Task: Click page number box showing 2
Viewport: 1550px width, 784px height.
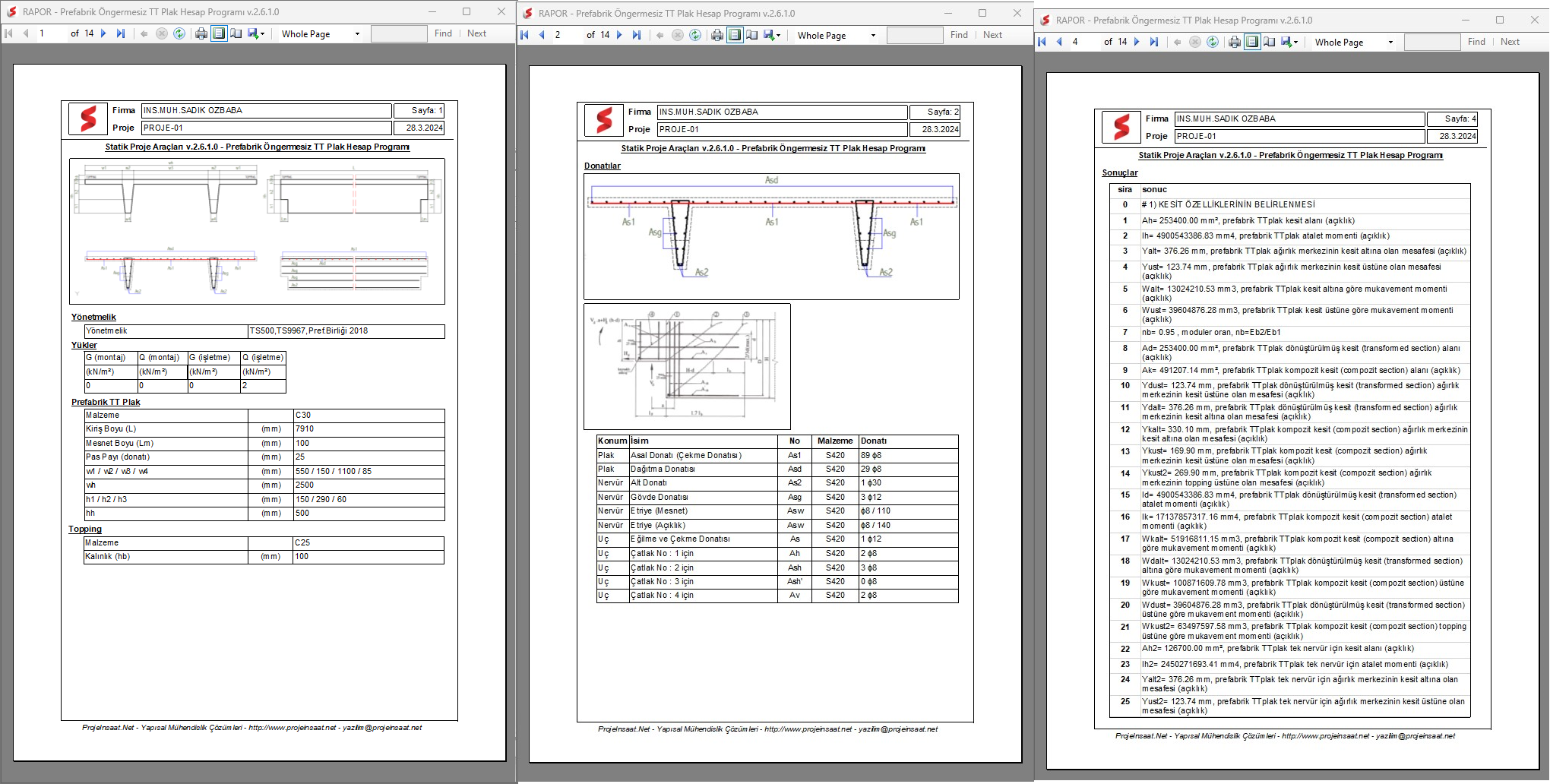Action: [567, 35]
